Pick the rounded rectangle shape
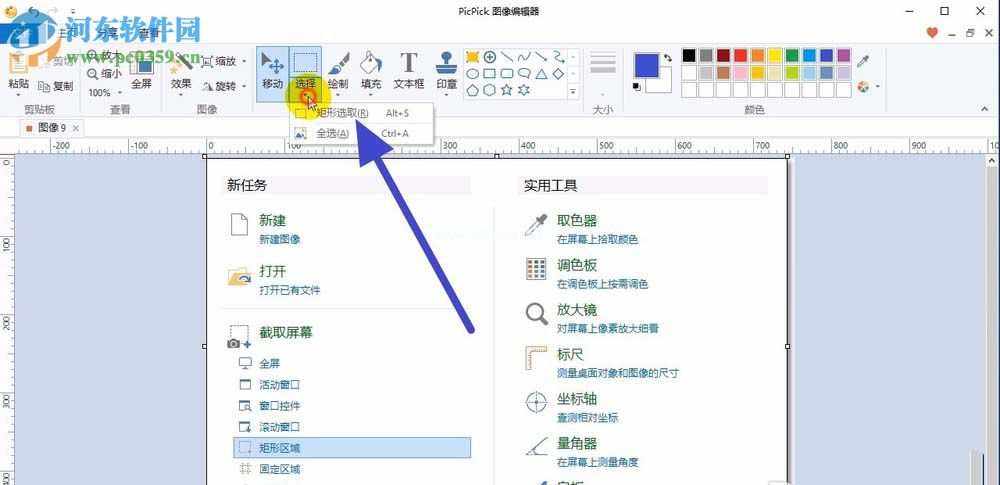Image resolution: width=1000 pixels, height=485 pixels. (x=507, y=74)
